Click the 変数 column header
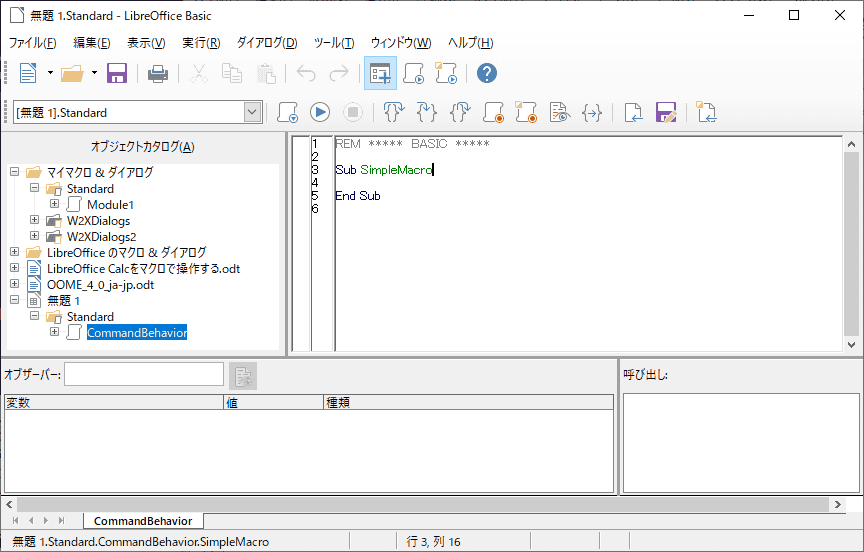The height and width of the screenshot is (552, 864). [114, 402]
